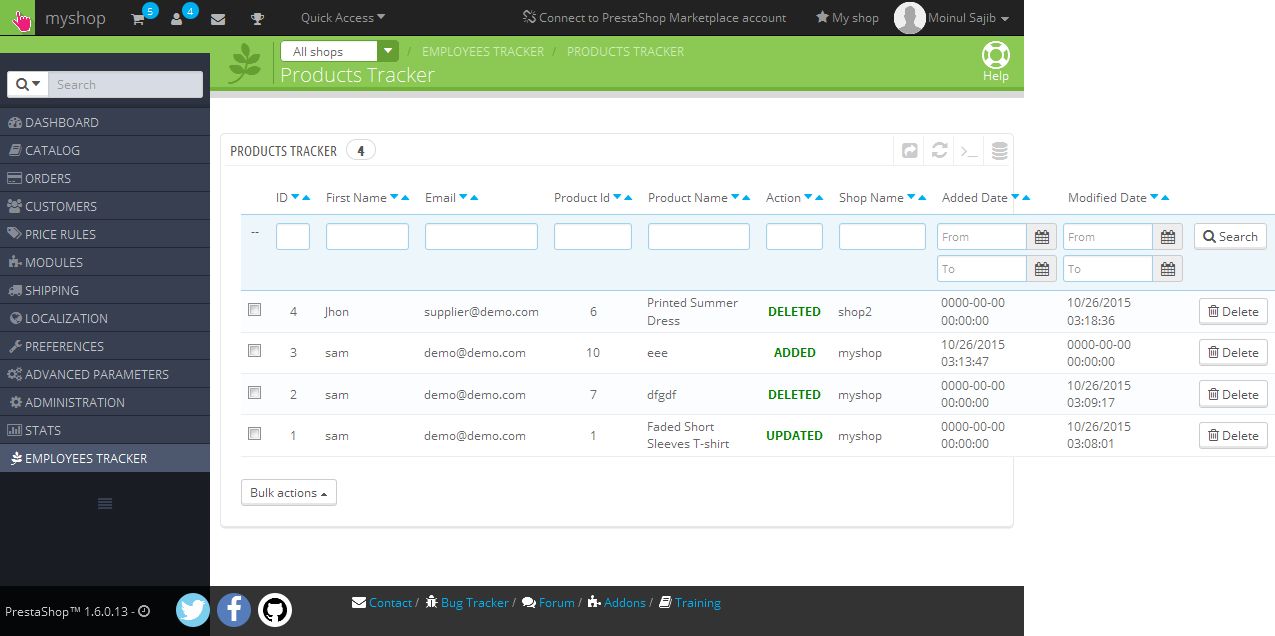
Task: Open the Advanced Parameters menu
Action: pos(105,374)
